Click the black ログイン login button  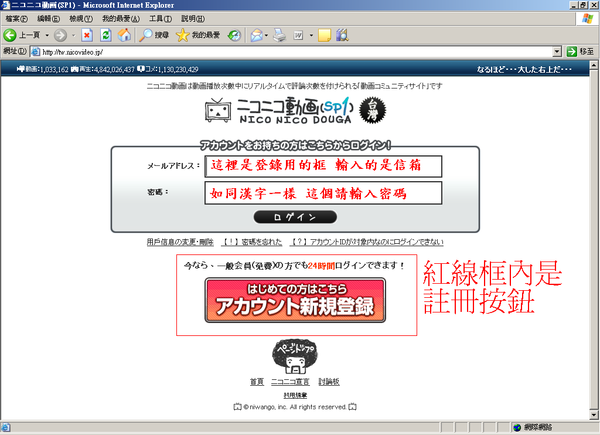click(295, 217)
